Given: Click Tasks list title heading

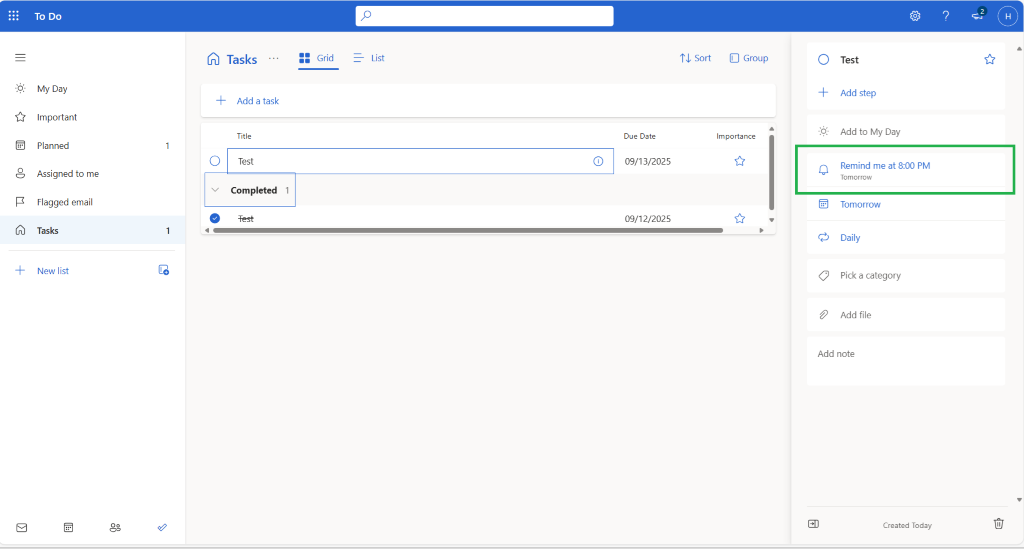Looking at the screenshot, I should (x=242, y=59).
